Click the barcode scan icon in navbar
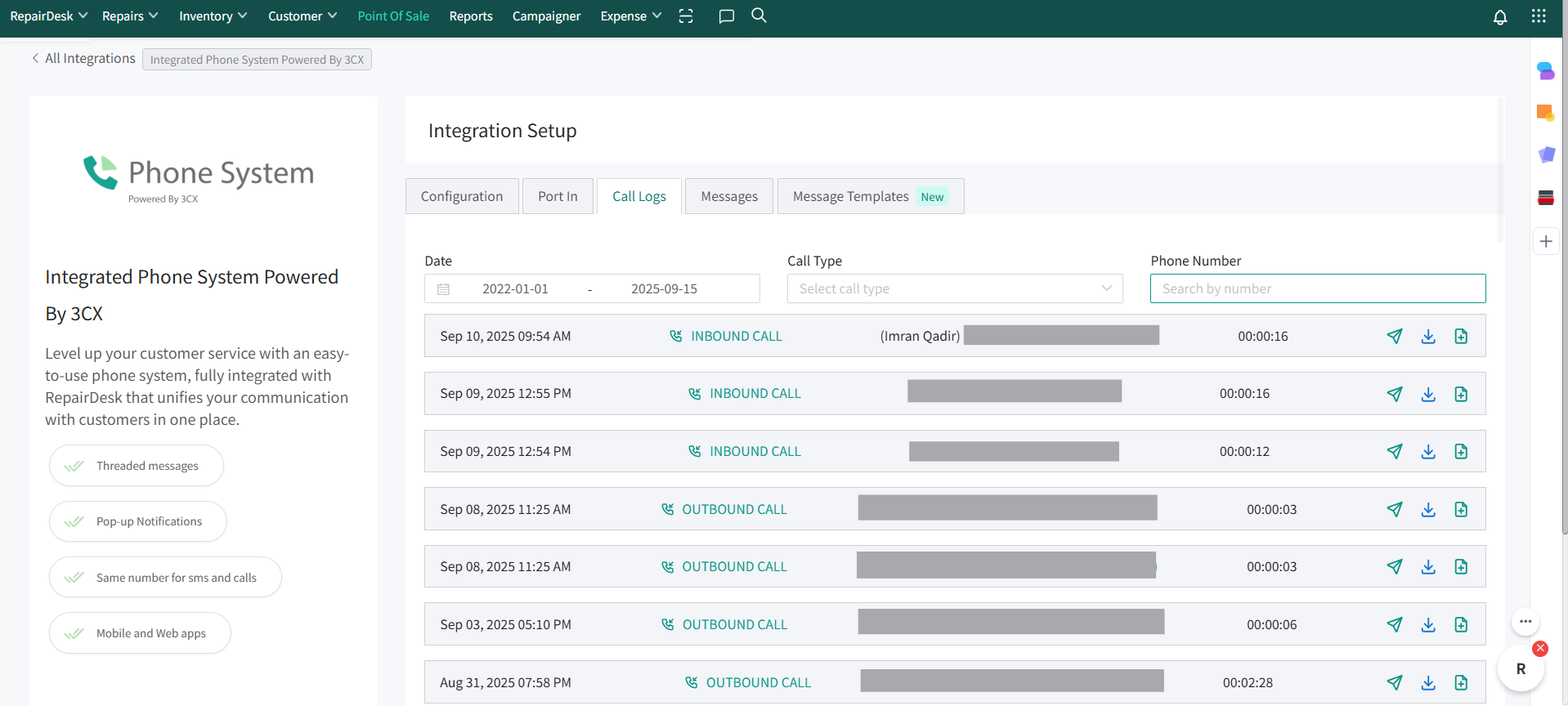This screenshot has height=706, width=1568. pos(686,16)
